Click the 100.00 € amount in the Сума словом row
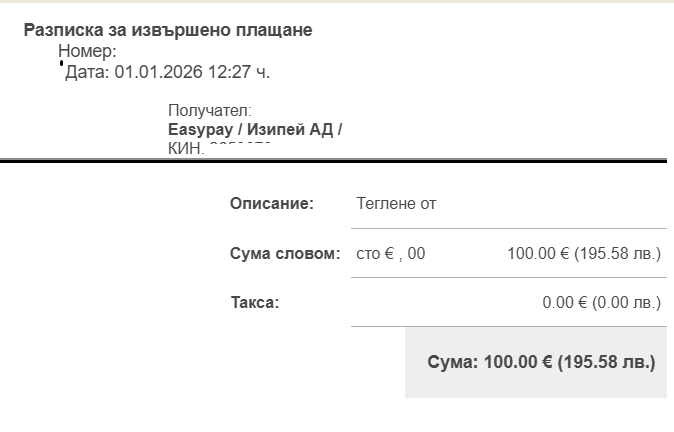 pyautogui.click(x=536, y=253)
